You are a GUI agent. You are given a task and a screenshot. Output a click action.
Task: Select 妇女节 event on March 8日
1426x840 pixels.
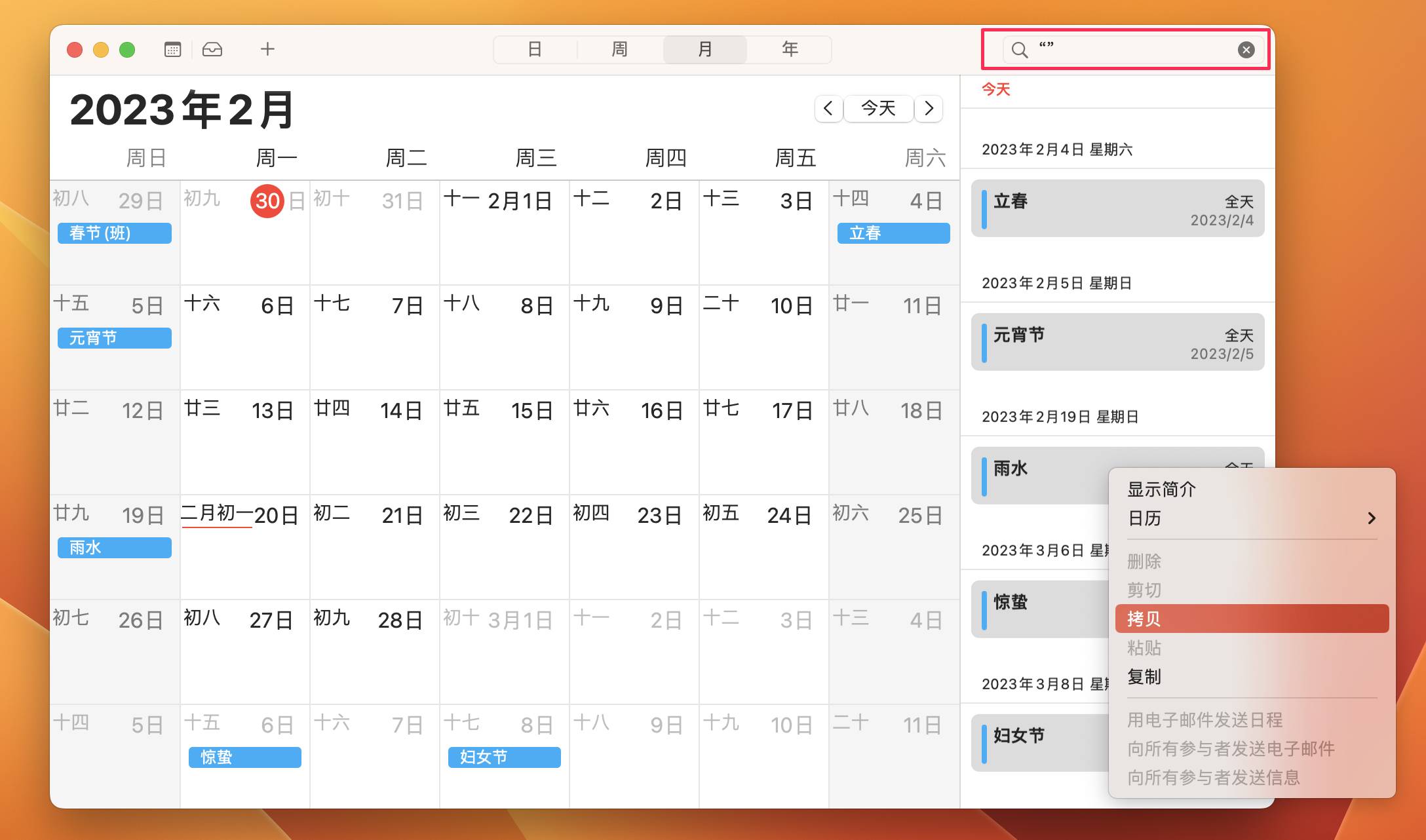[505, 757]
